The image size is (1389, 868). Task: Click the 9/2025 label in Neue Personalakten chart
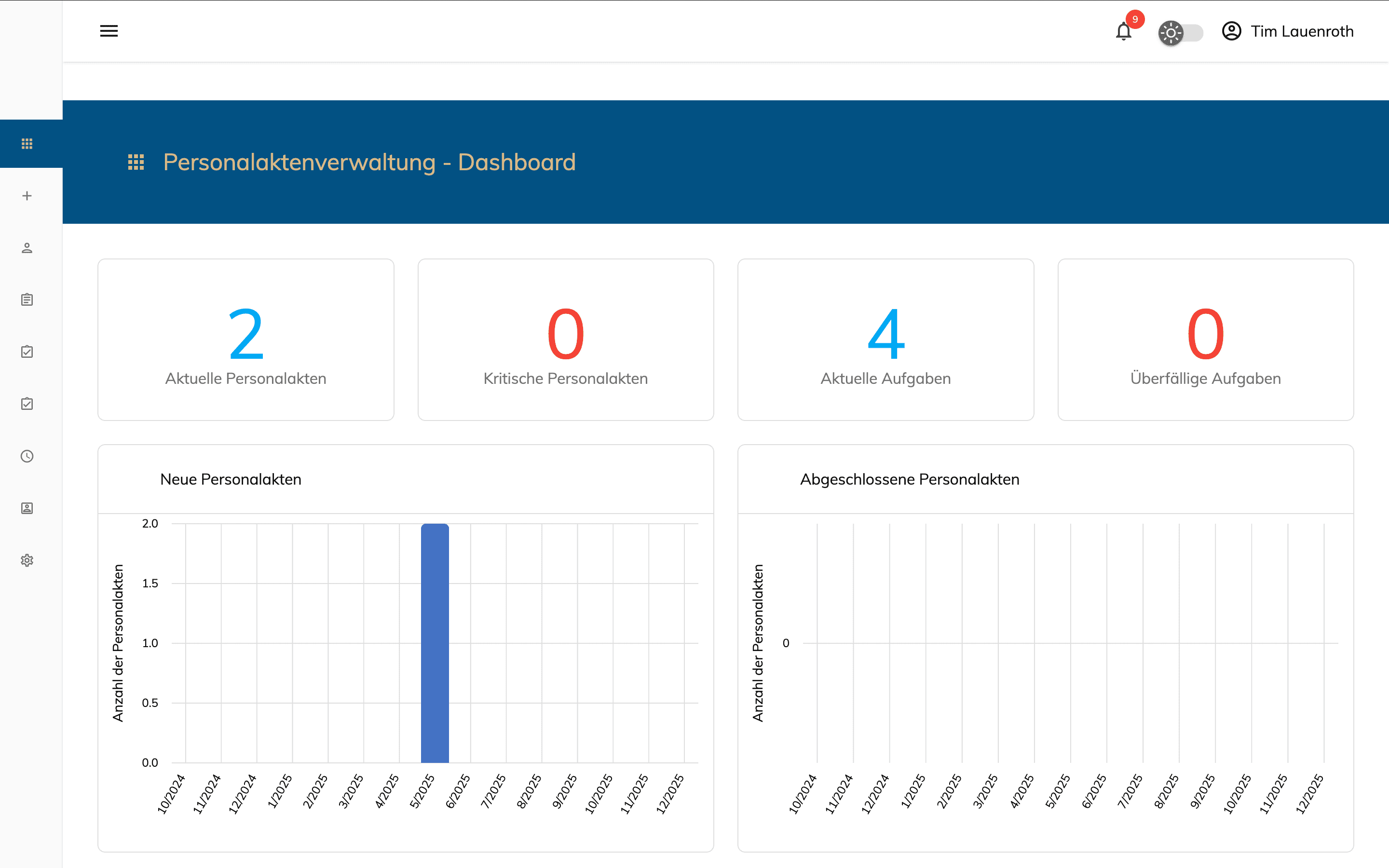click(x=565, y=791)
